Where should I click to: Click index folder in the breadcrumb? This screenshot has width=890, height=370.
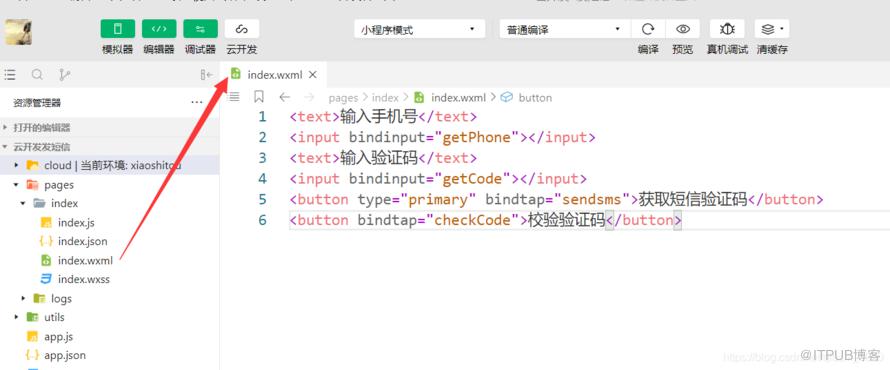[385, 98]
